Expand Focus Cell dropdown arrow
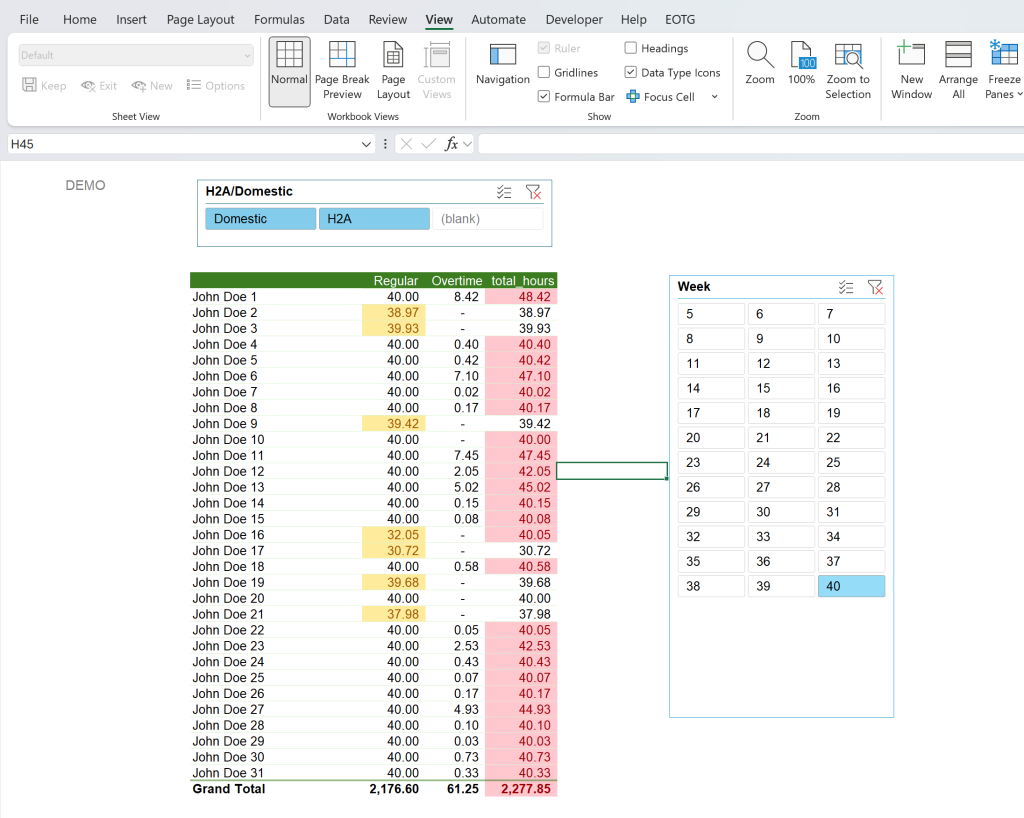Image resolution: width=1024 pixels, height=818 pixels. click(714, 97)
